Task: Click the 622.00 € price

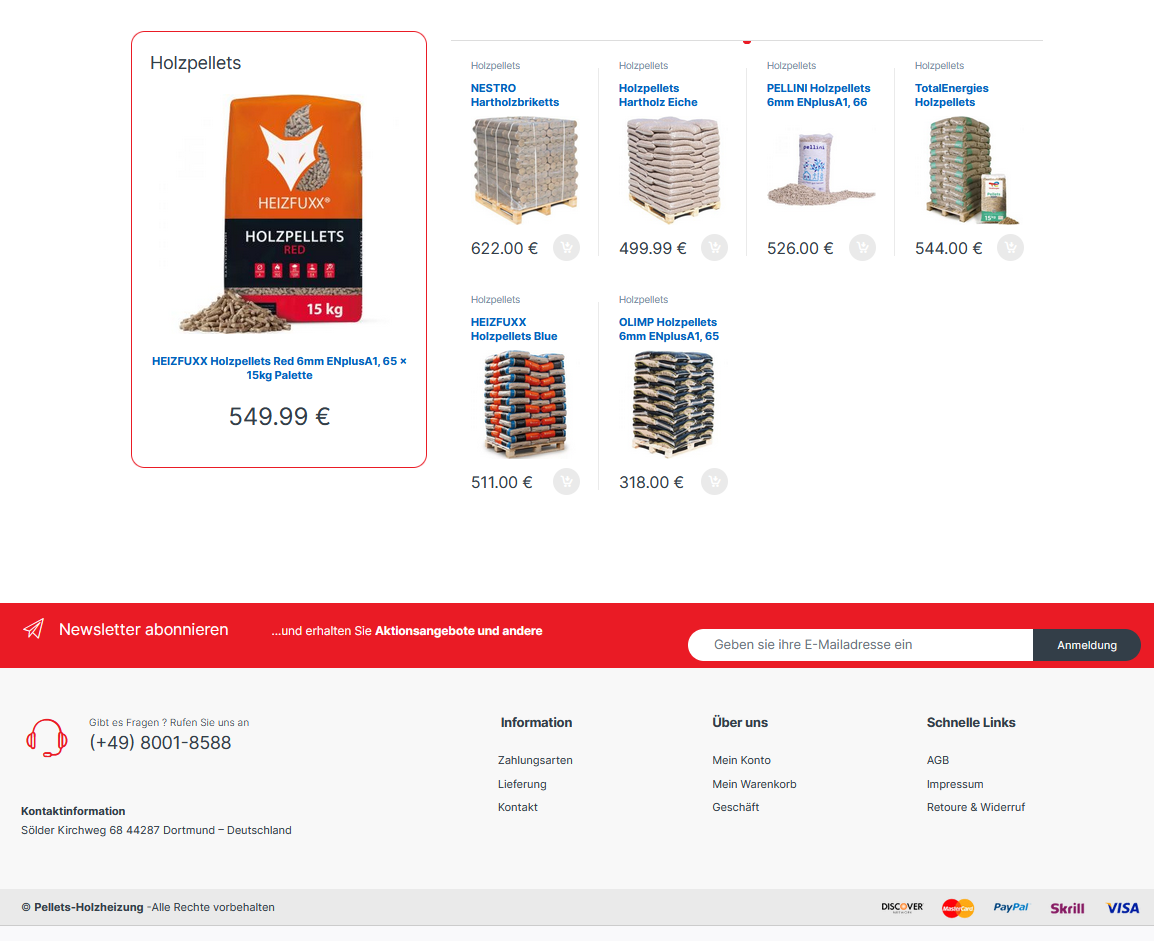Action: [504, 248]
